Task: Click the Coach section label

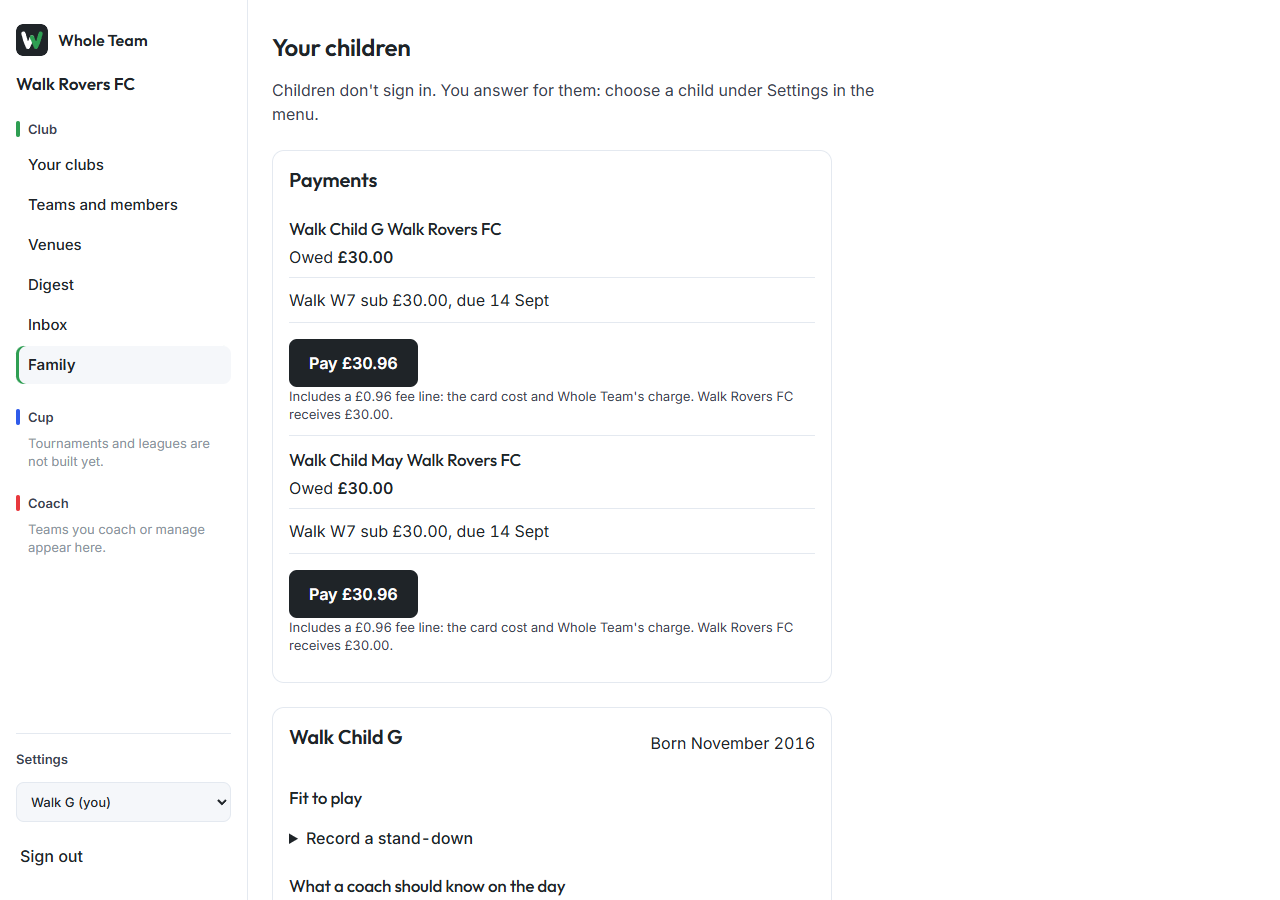Action: 48,503
